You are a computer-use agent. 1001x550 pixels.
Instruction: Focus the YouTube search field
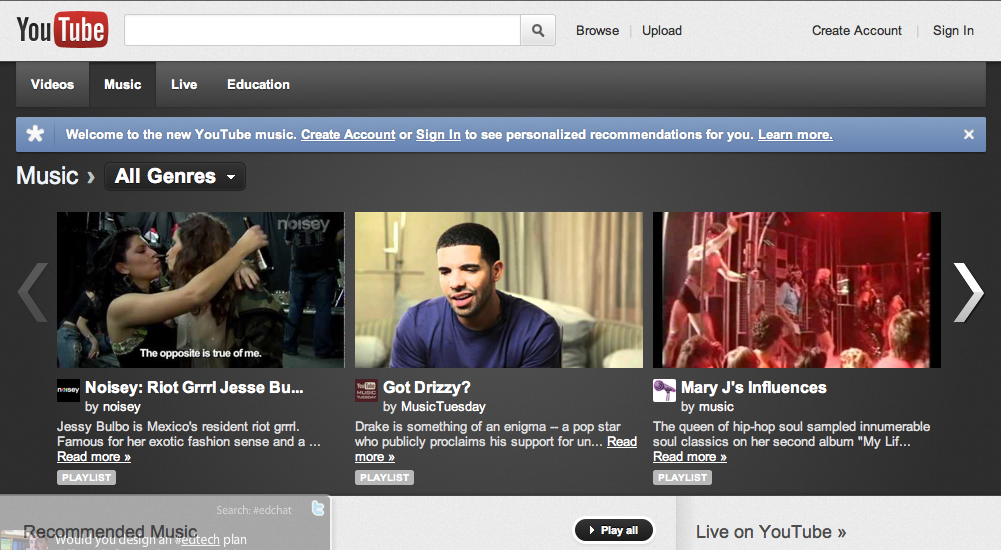(322, 31)
